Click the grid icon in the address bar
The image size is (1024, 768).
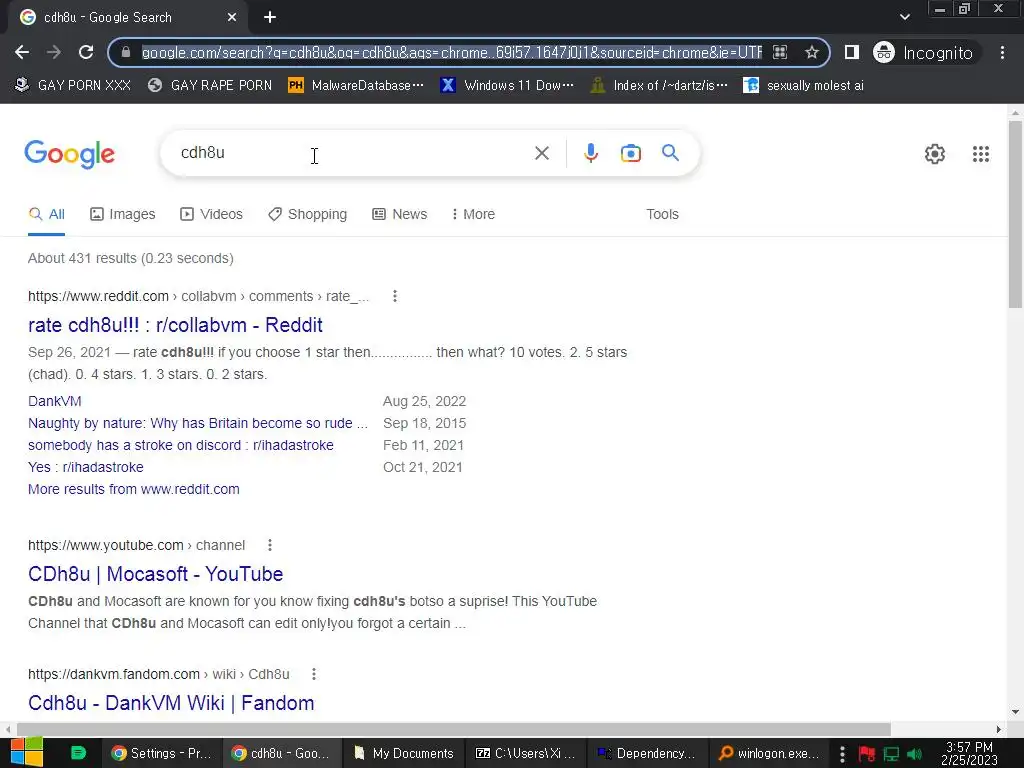pos(780,52)
